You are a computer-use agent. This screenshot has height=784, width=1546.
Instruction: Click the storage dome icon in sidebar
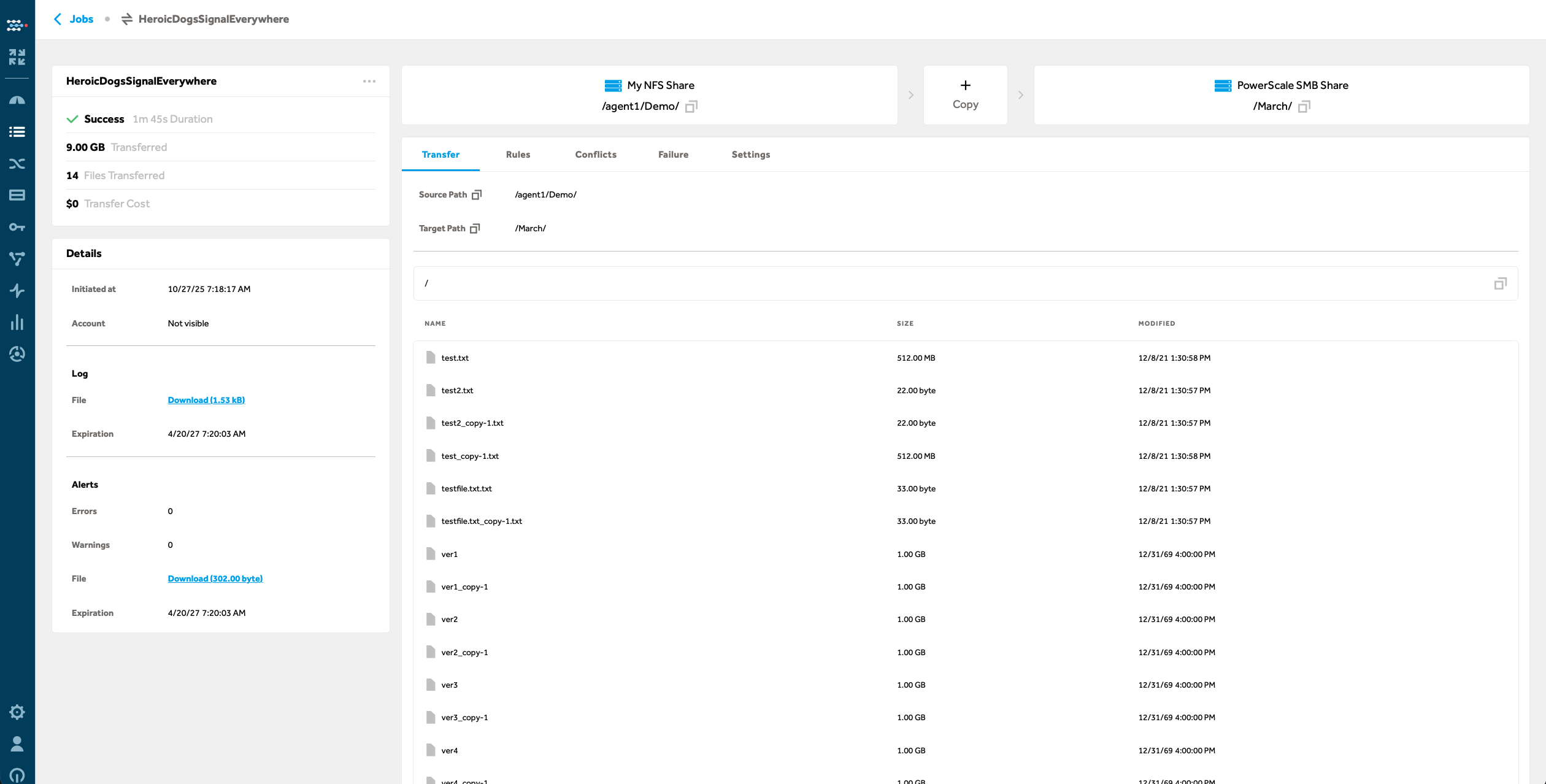(17, 99)
